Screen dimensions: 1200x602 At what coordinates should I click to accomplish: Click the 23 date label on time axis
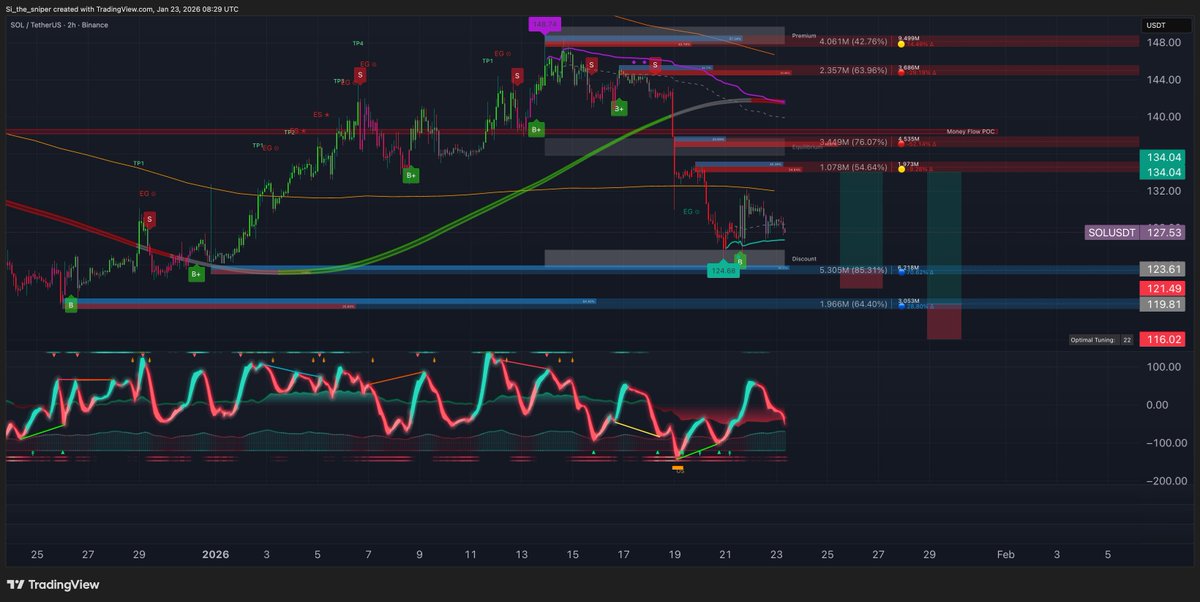[775, 553]
